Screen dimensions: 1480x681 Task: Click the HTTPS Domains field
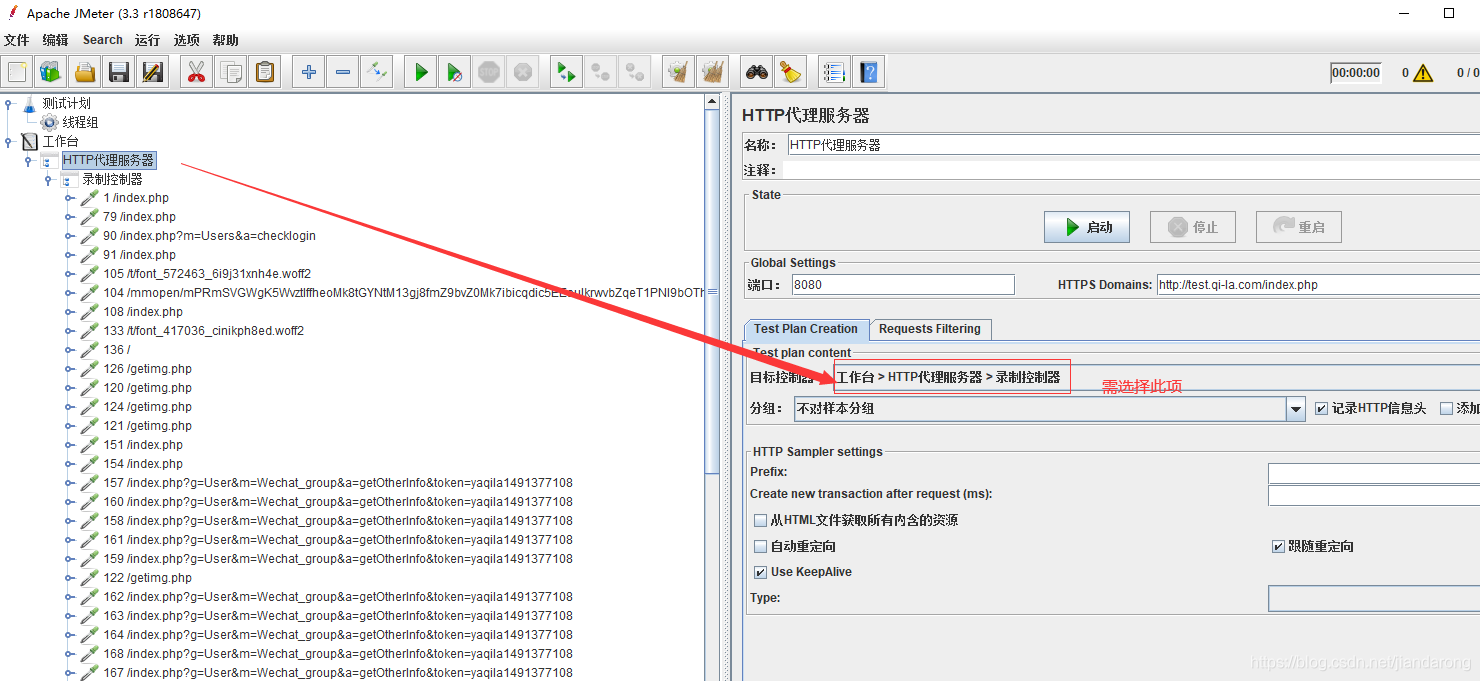1318,285
